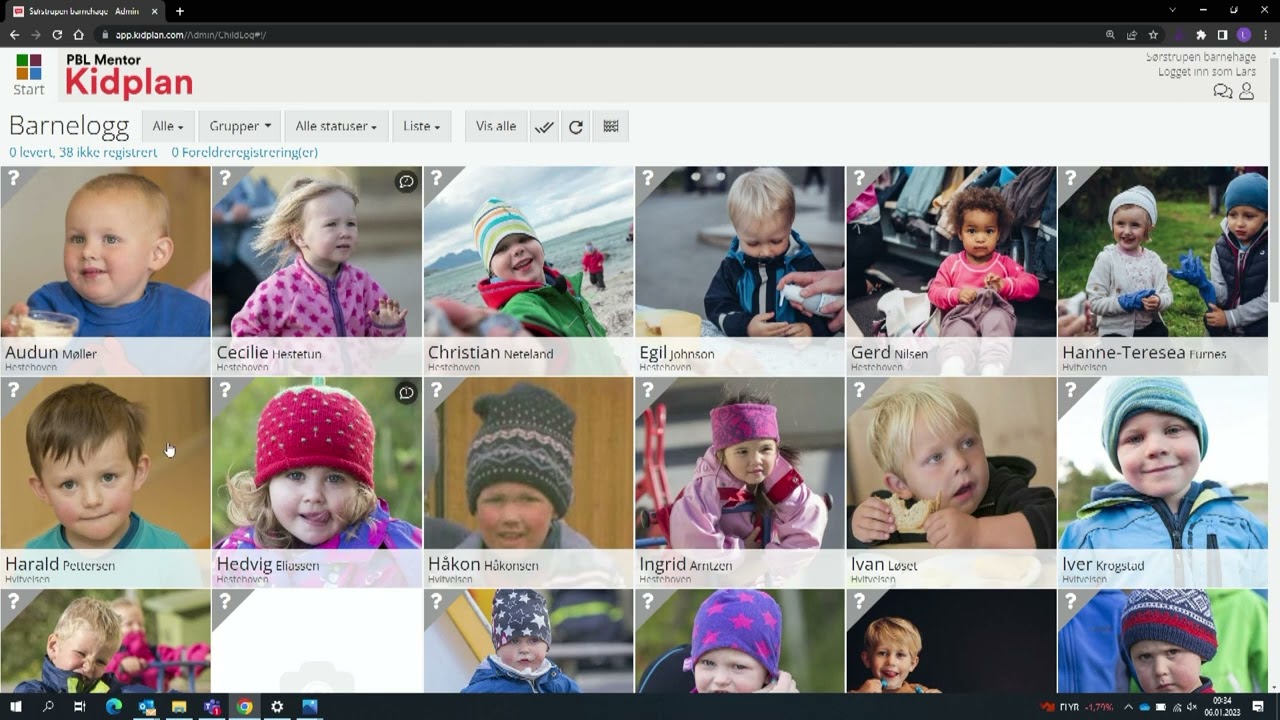This screenshot has height=720, width=1280.
Task: Click question mark status on Iver's card
Action: point(1070,390)
